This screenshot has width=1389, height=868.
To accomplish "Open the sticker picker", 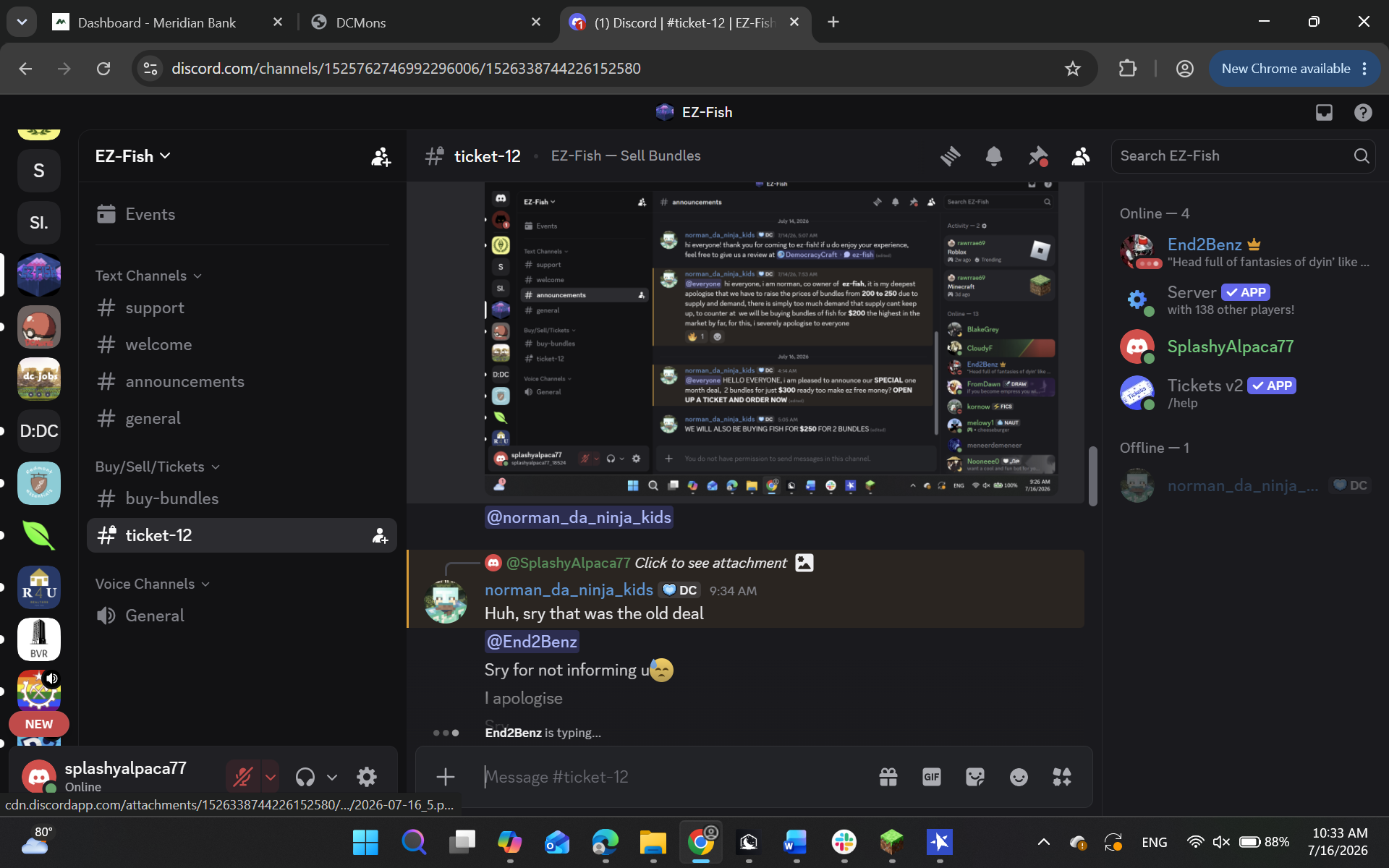I will pyautogui.click(x=975, y=777).
